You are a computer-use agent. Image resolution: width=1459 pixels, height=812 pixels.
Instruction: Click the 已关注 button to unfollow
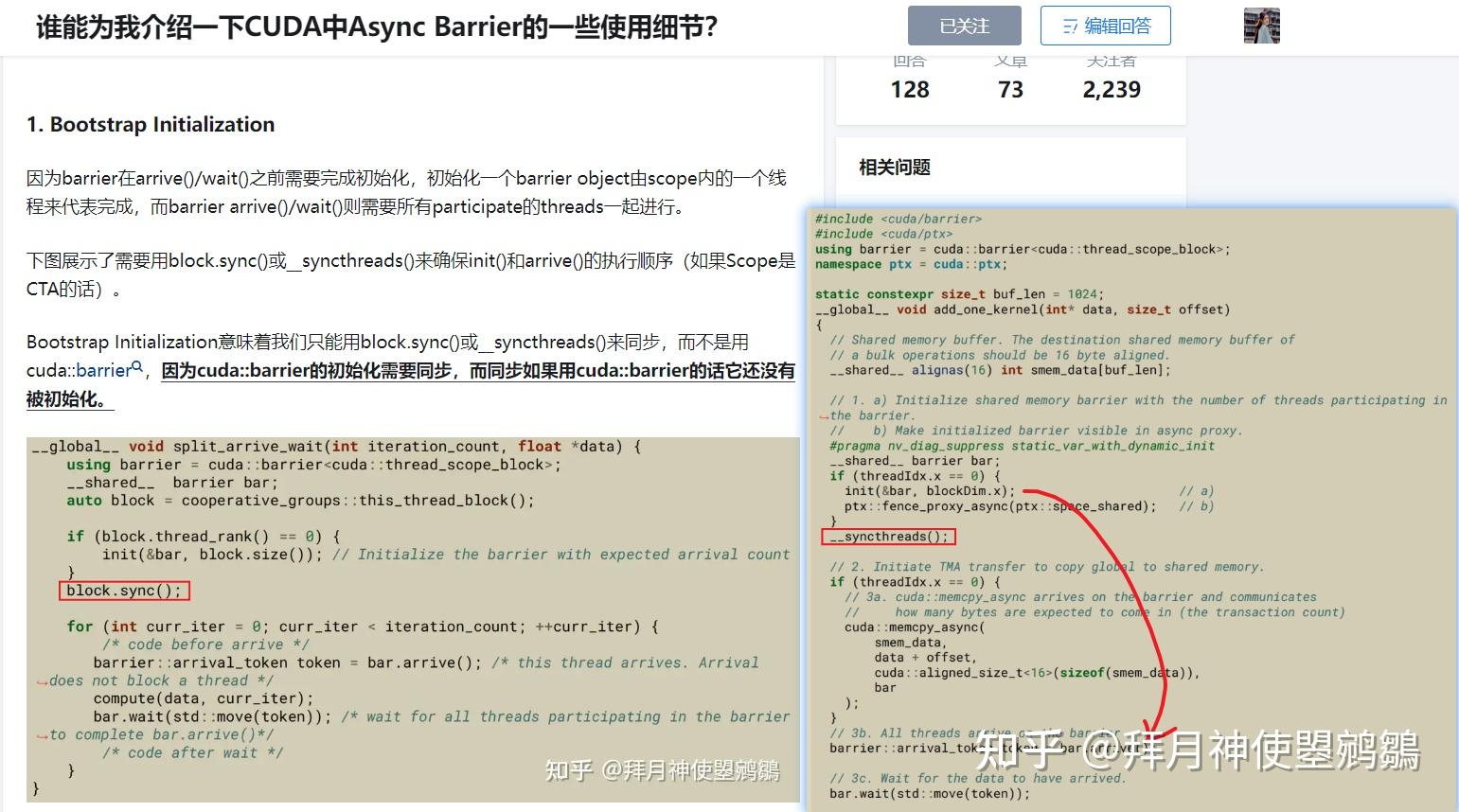[x=964, y=26]
